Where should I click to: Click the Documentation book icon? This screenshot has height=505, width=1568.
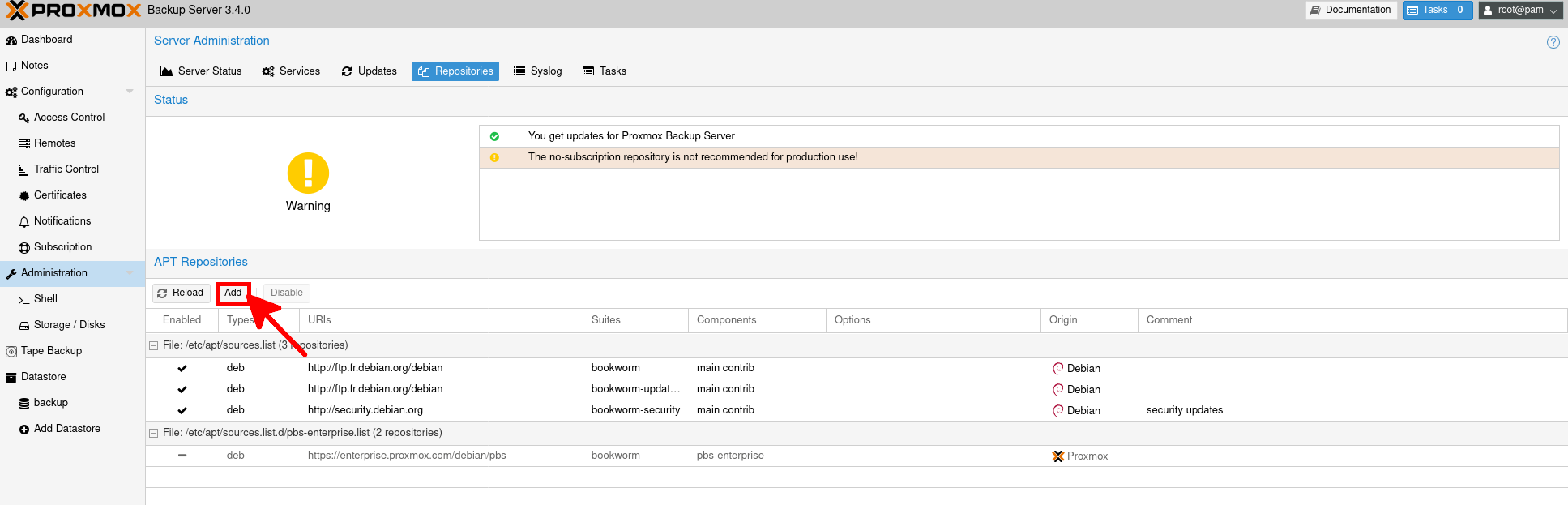[1315, 11]
